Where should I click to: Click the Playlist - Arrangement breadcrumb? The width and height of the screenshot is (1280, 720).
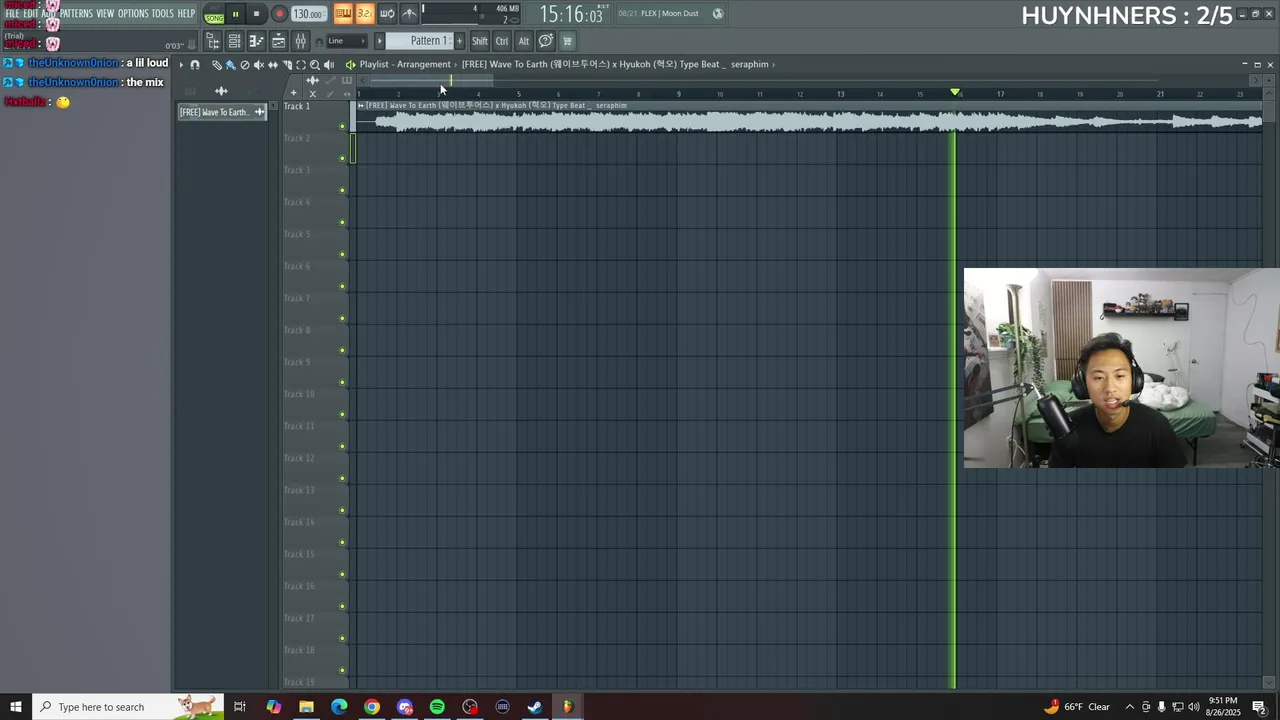(x=405, y=64)
